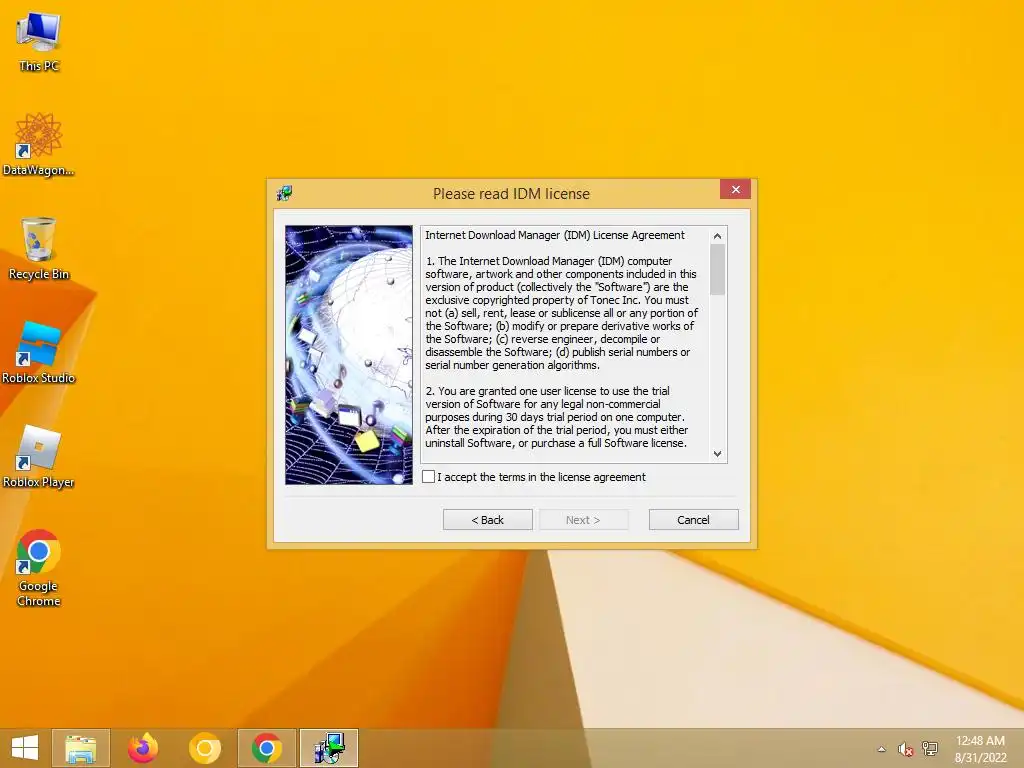
Task: Click the network tray icon
Action: click(x=929, y=749)
